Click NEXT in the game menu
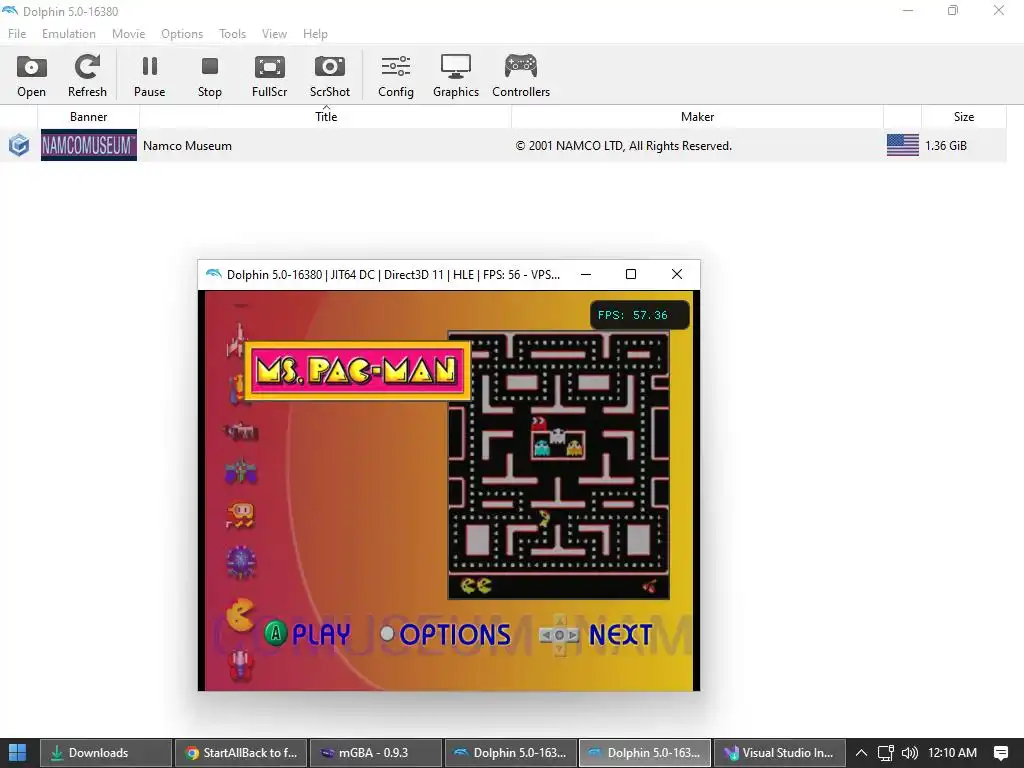This screenshot has width=1024, height=768. pyautogui.click(x=620, y=634)
